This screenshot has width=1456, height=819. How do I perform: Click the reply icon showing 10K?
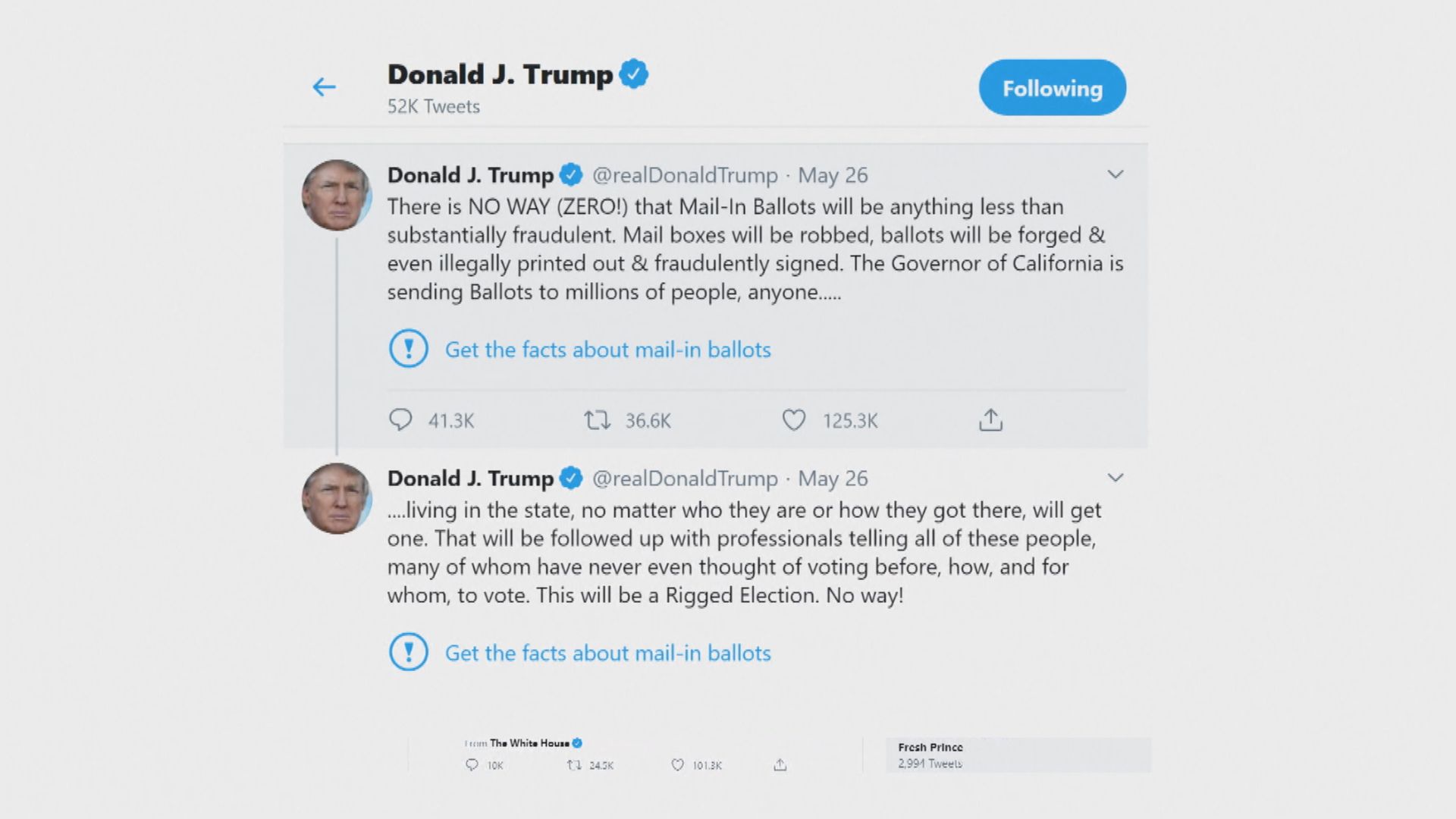click(473, 765)
